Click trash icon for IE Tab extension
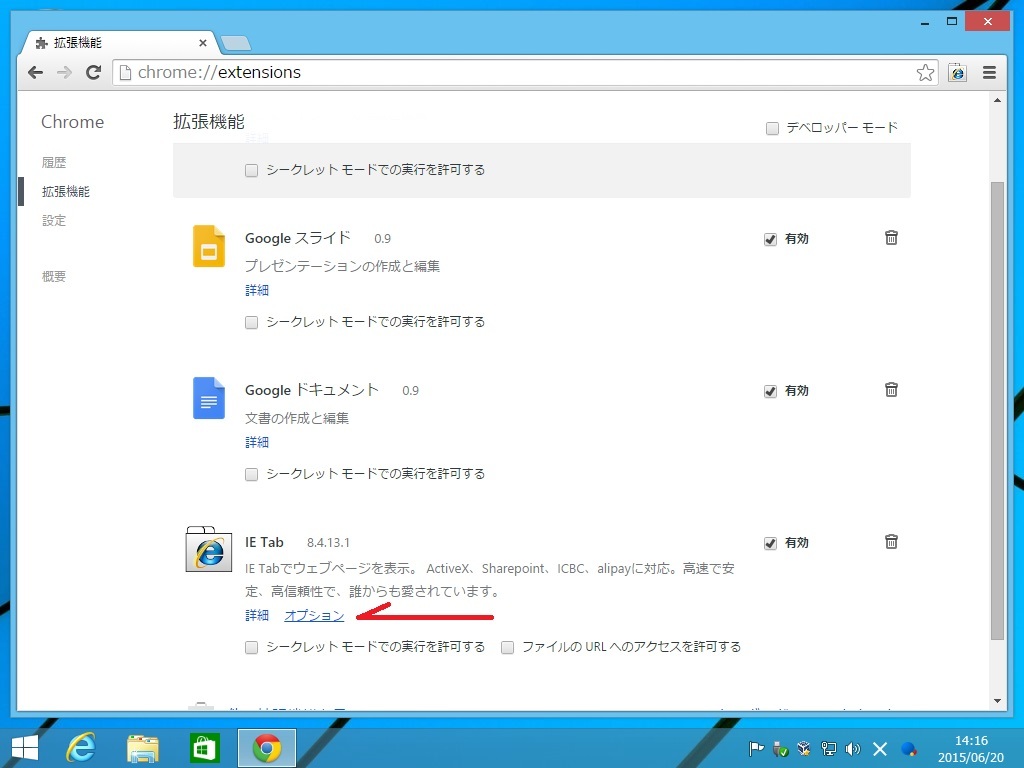Screen dimensions: 1024x768 click(891, 542)
